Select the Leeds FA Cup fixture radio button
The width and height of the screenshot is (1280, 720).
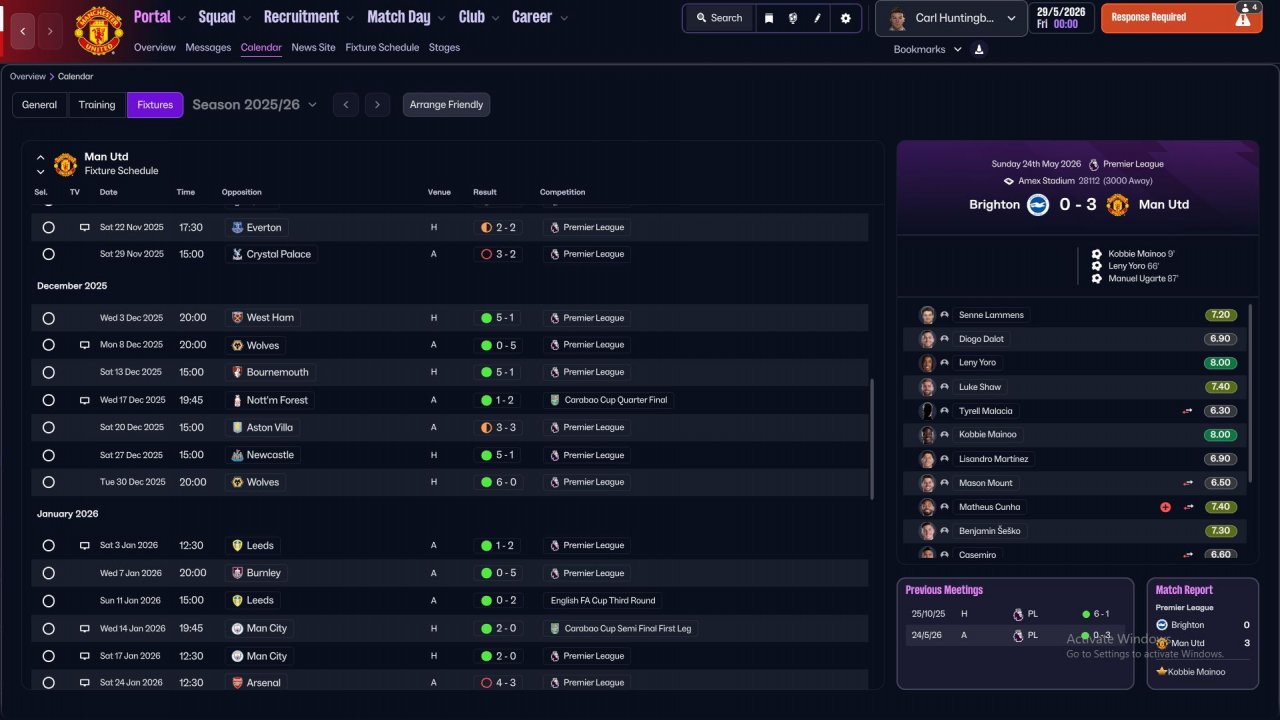[48, 601]
